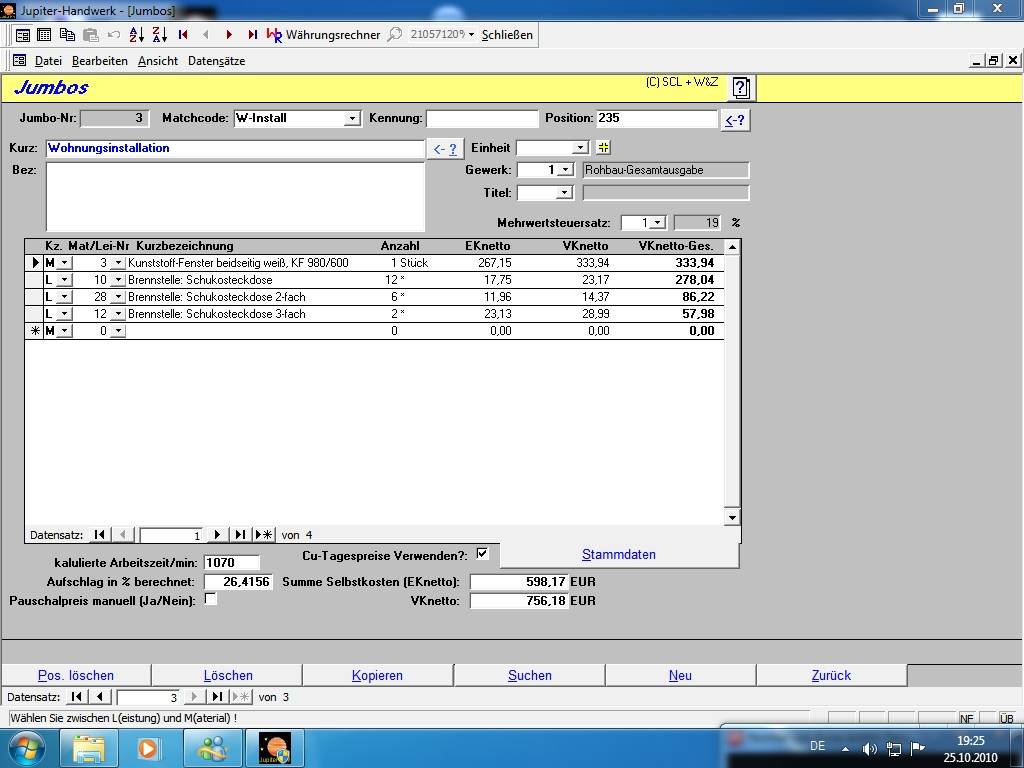Expand the Matchcode dropdown

pyautogui.click(x=351, y=118)
